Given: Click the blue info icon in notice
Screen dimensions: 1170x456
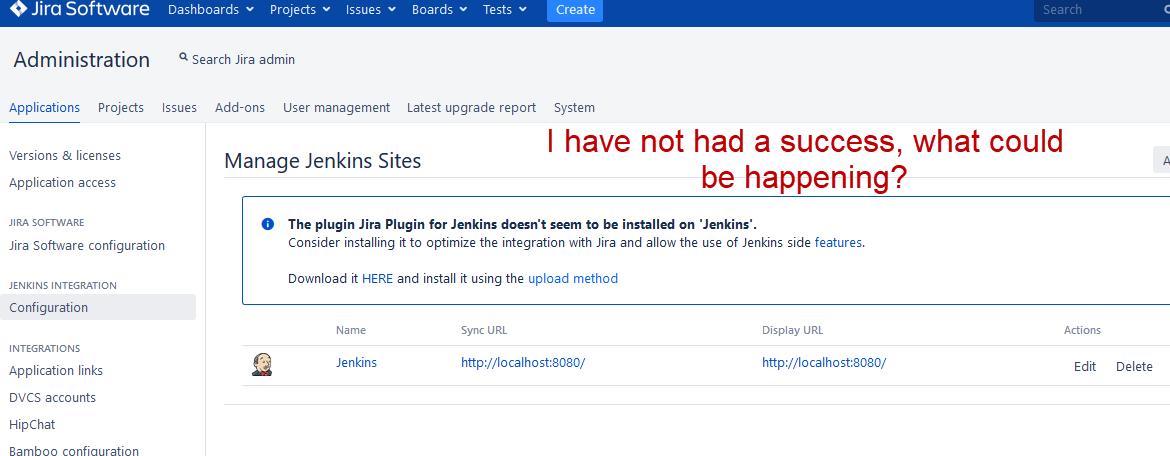Looking at the screenshot, I should pos(267,225).
